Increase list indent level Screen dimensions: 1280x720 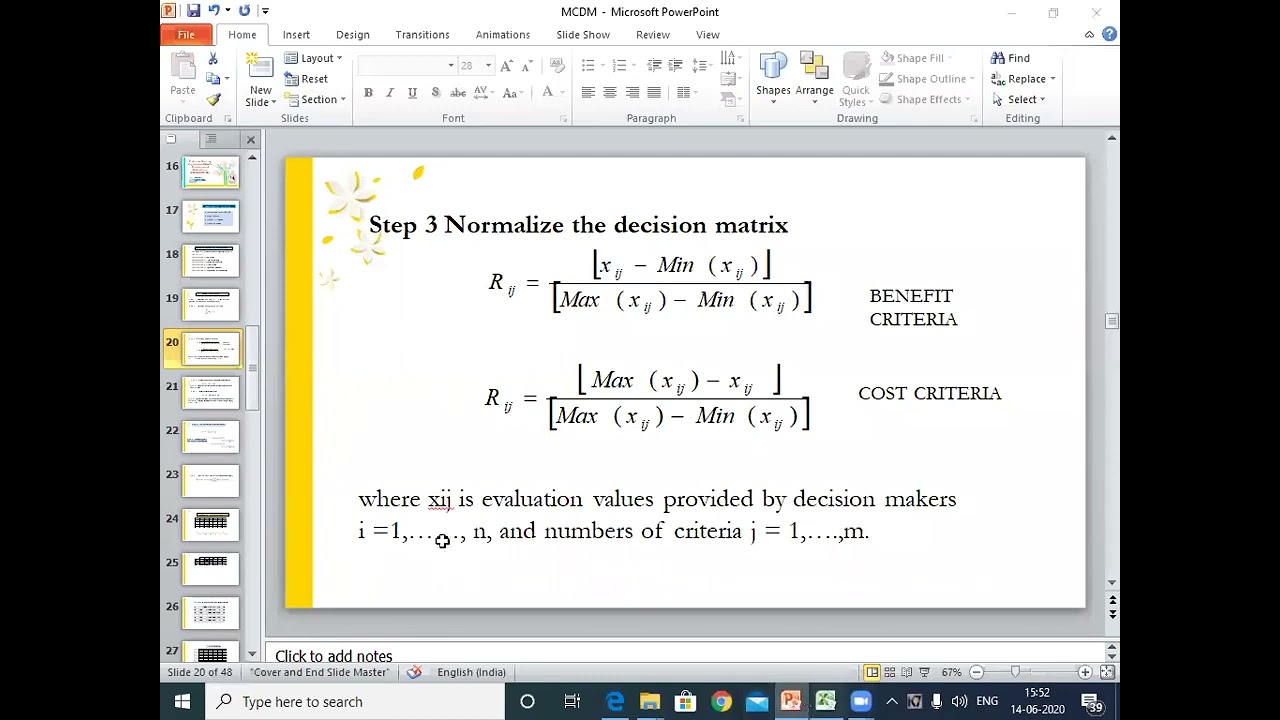(676, 66)
